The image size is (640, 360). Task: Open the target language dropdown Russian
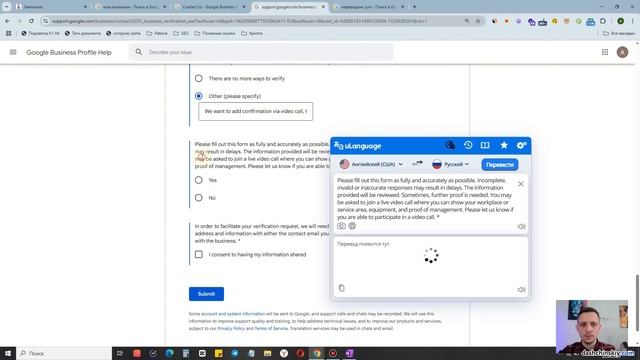451,164
